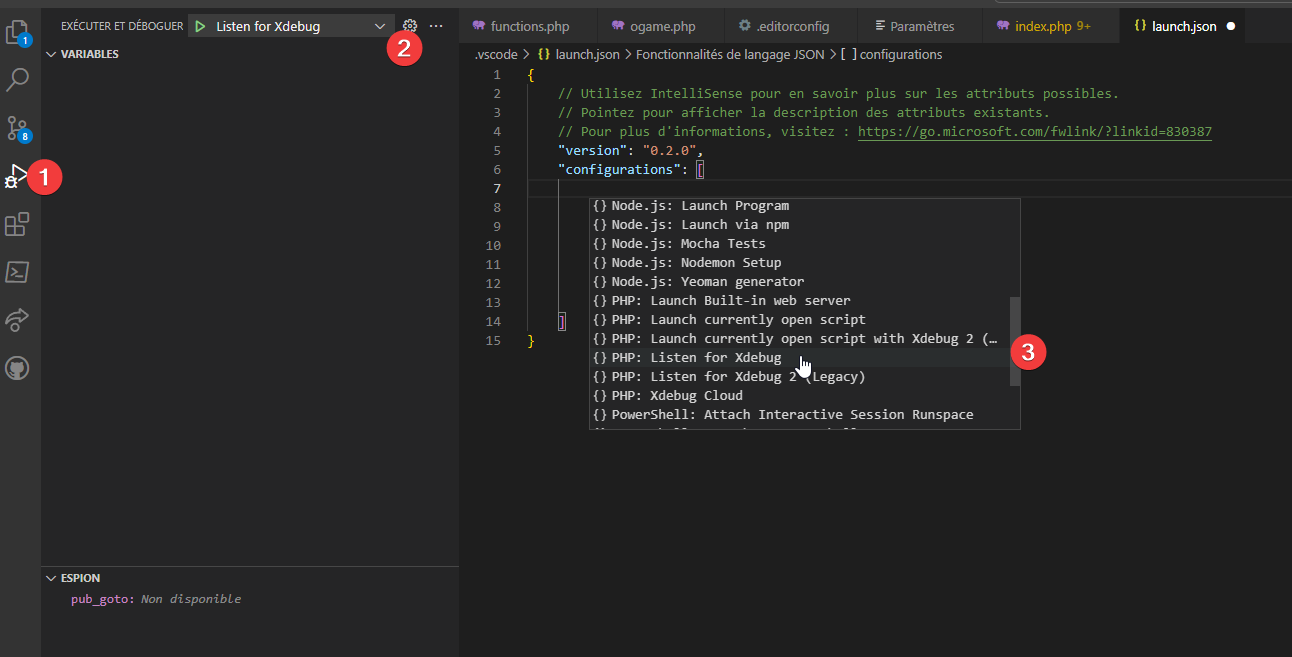
Task: Open the Source Control view
Action: 16,128
